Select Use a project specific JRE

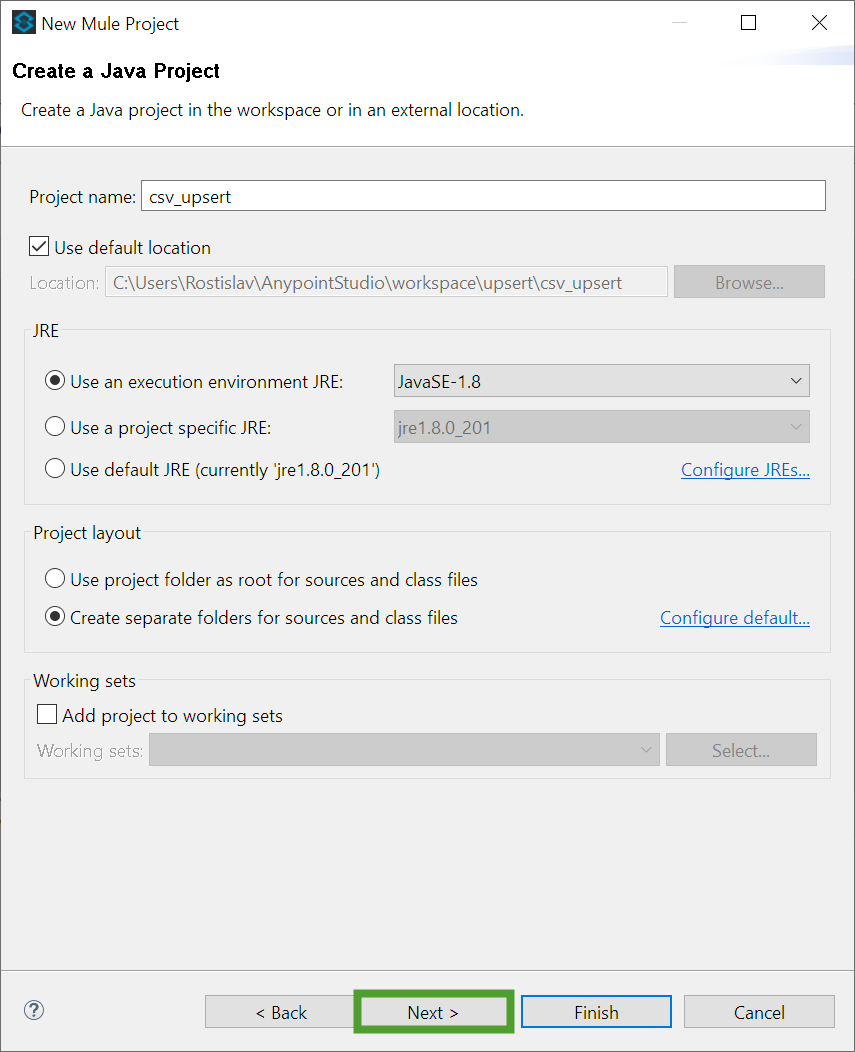point(55,427)
